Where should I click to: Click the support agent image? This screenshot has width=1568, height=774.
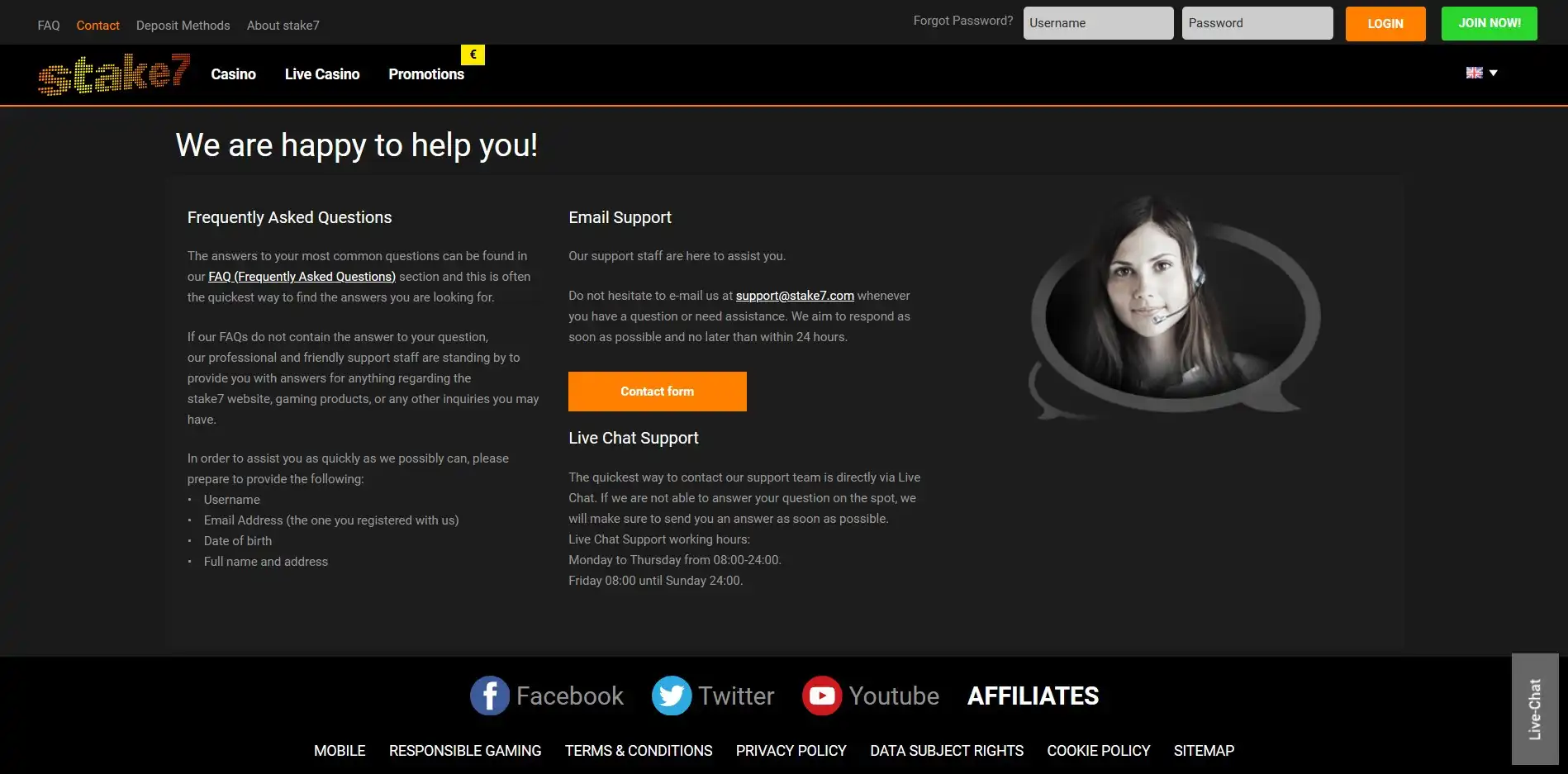[1173, 306]
